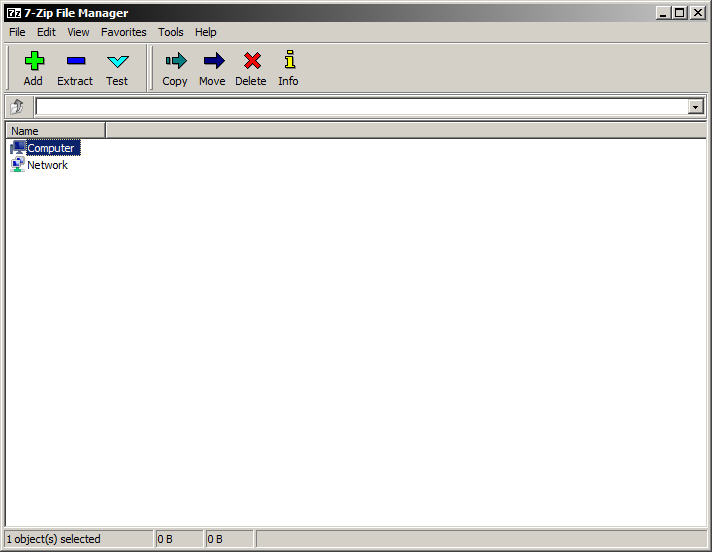Click the blue Extract minus icon
This screenshot has height=552, width=712.
tap(75, 60)
